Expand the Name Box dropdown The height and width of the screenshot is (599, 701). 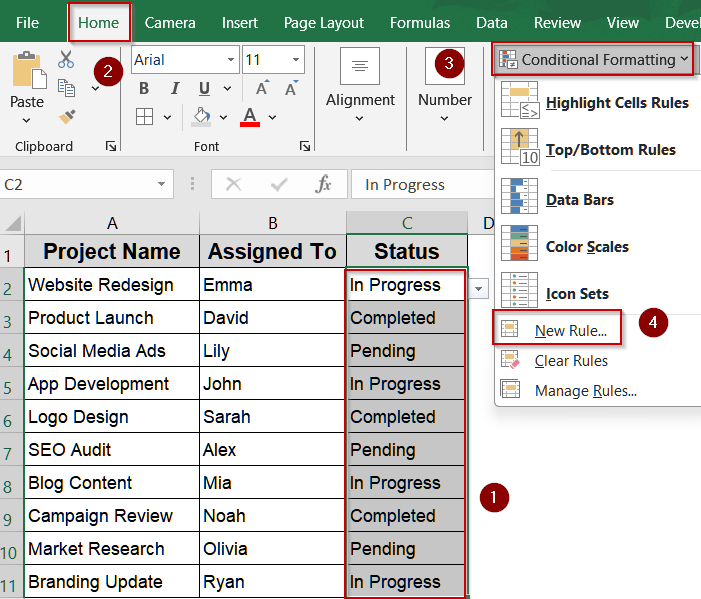(x=161, y=184)
